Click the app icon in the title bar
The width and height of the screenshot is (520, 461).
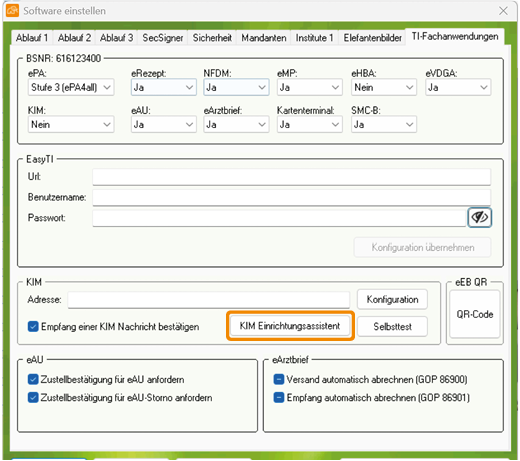click(12, 10)
